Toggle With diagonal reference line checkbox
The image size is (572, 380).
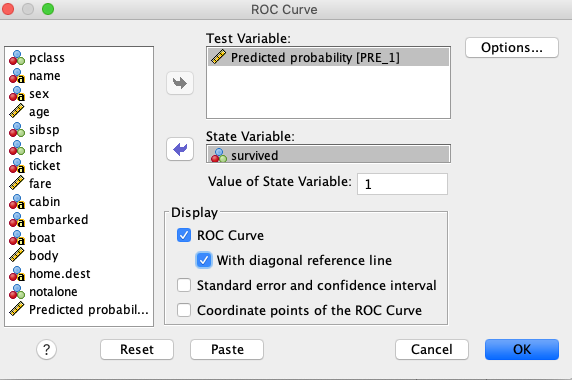click(204, 260)
